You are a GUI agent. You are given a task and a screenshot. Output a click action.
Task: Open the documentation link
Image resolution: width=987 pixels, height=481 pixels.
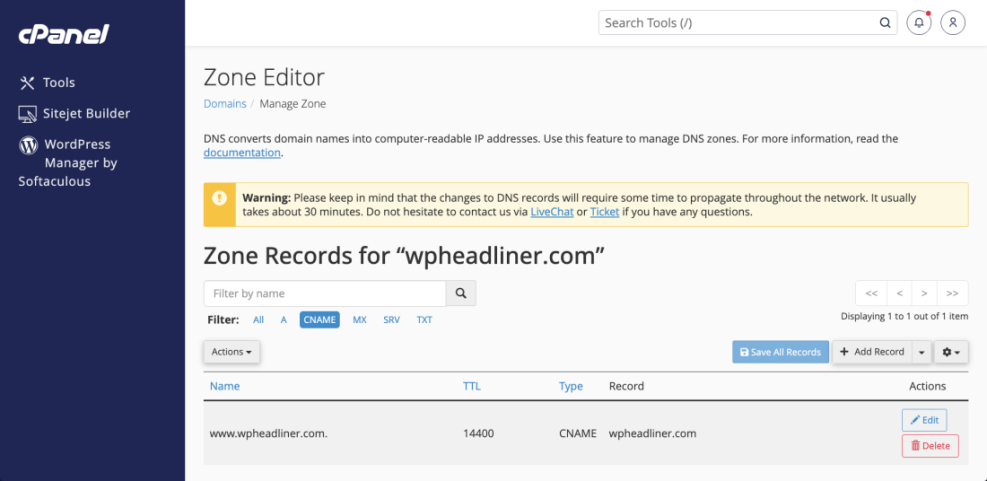click(242, 152)
